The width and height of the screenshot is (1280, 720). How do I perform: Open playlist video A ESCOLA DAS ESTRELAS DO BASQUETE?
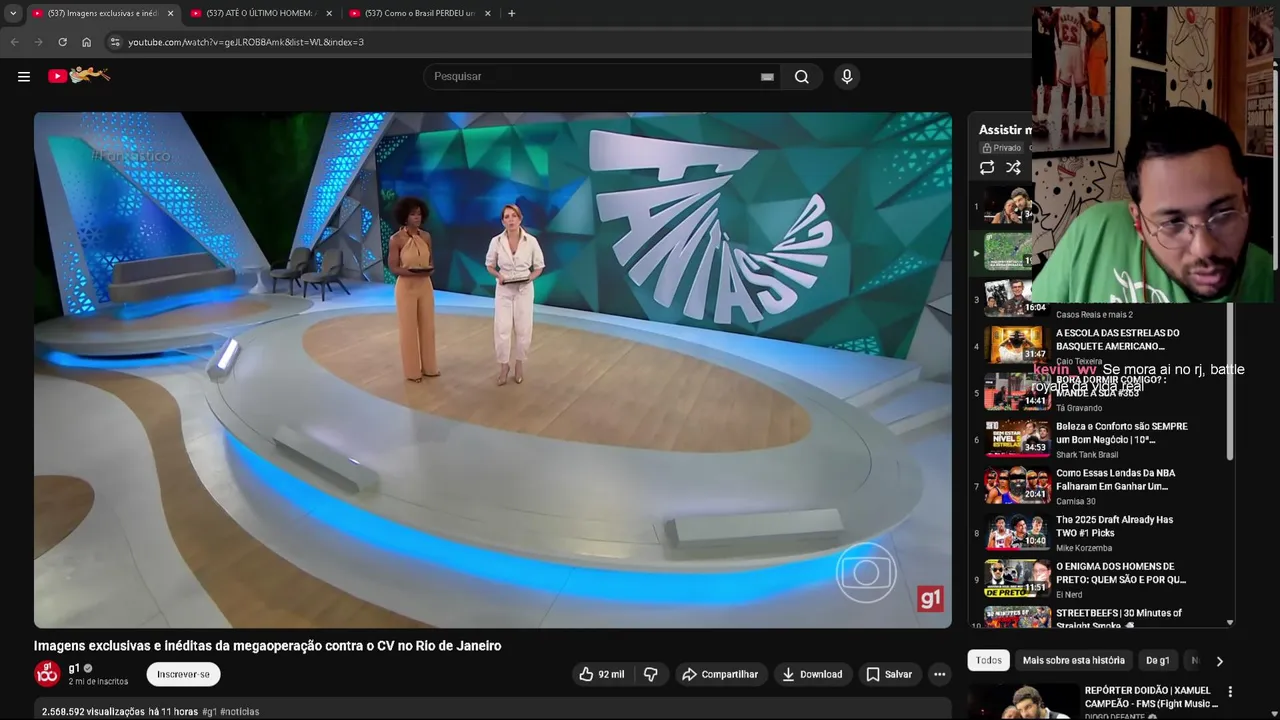coord(1118,340)
